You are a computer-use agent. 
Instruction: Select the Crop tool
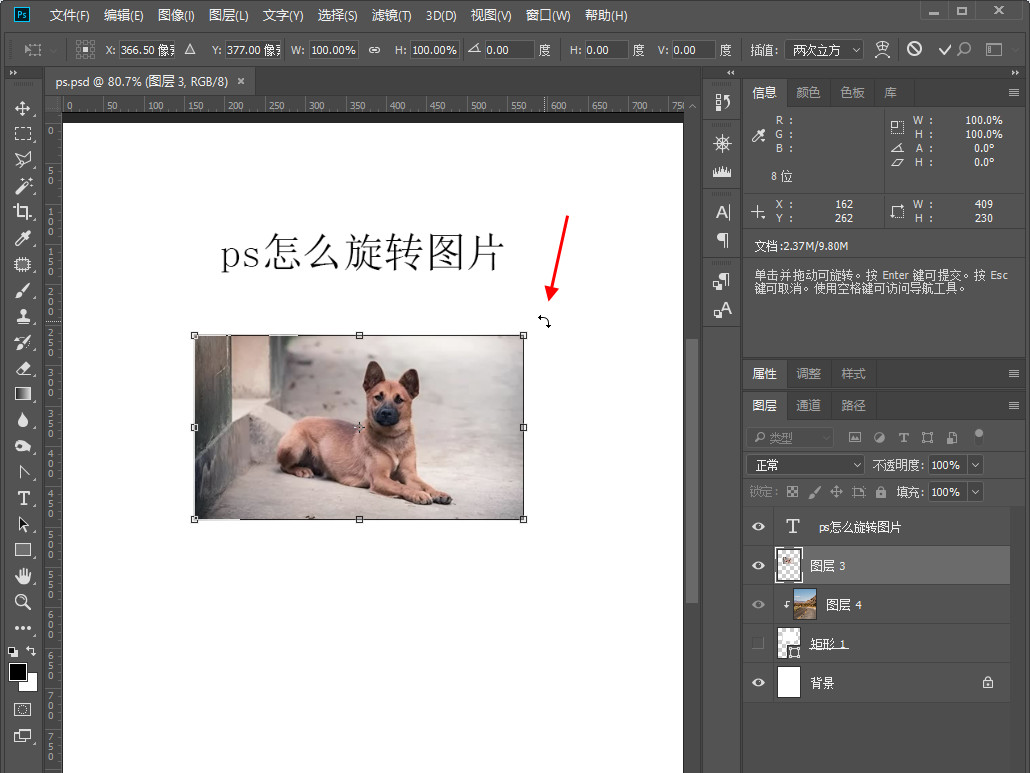pos(22,212)
